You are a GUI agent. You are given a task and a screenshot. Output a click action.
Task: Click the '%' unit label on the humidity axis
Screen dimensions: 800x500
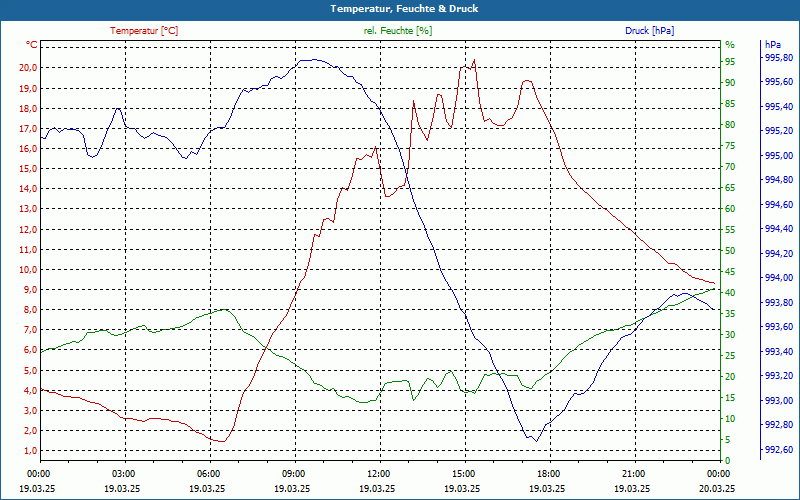point(730,45)
